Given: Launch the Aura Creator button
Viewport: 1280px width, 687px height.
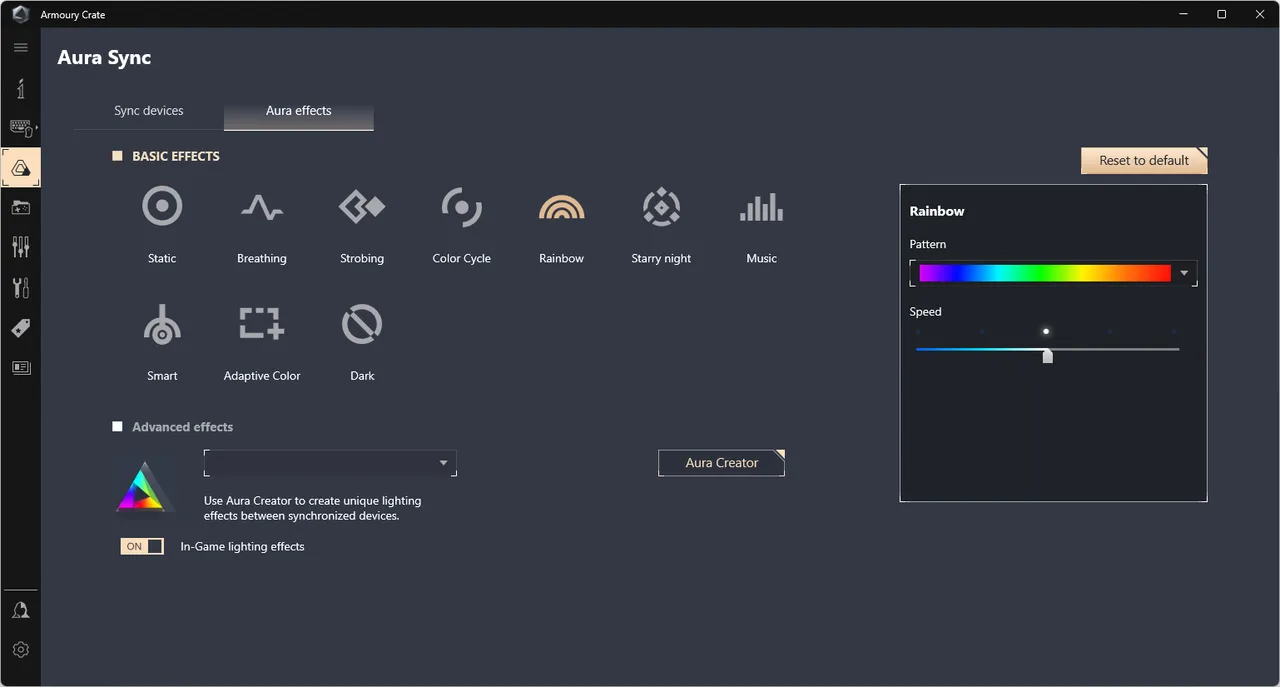Looking at the screenshot, I should point(721,463).
